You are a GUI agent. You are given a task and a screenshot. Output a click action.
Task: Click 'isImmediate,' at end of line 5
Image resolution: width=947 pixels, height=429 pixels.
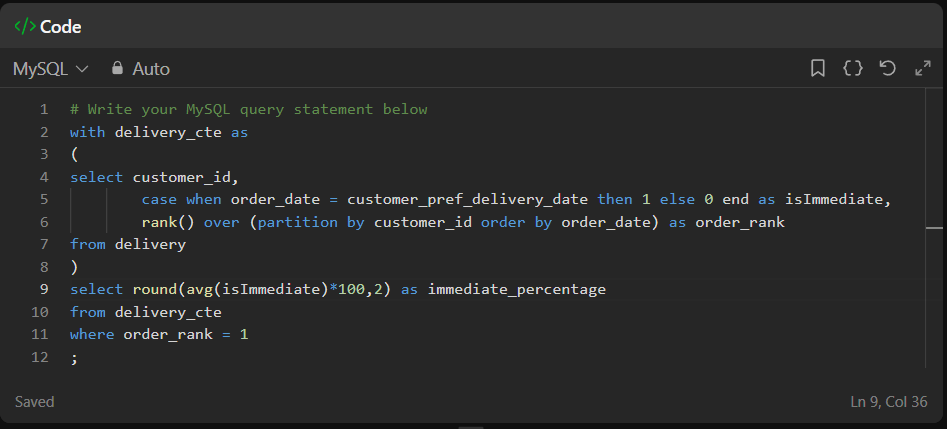click(x=838, y=200)
